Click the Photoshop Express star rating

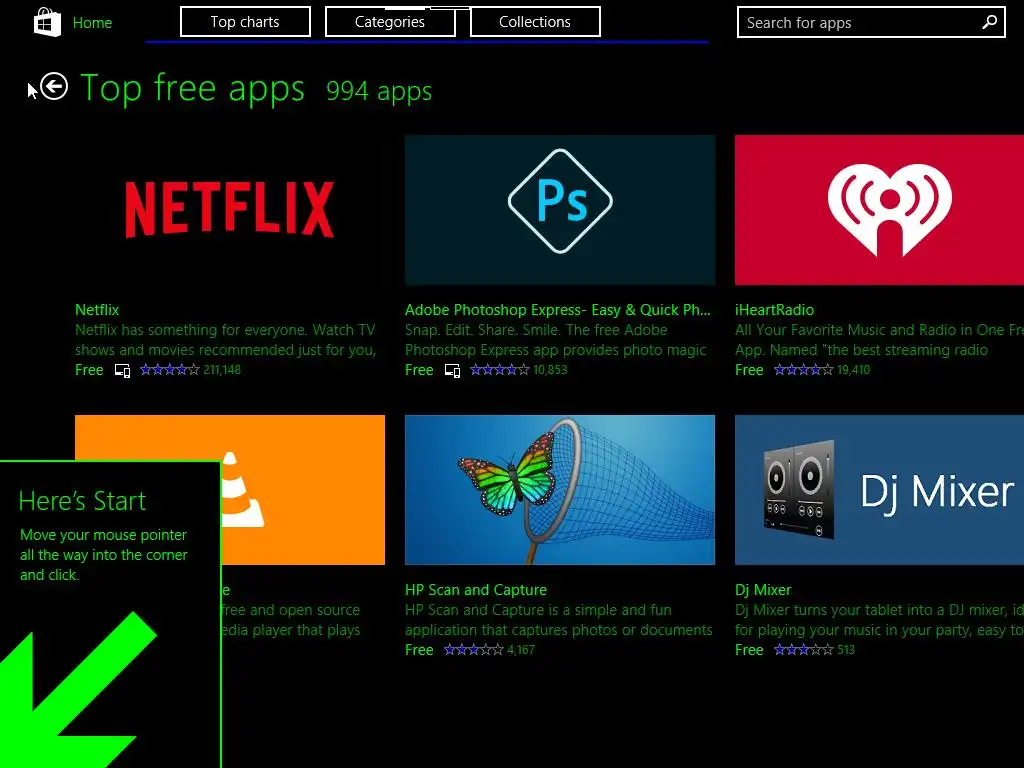pyautogui.click(x=500, y=370)
